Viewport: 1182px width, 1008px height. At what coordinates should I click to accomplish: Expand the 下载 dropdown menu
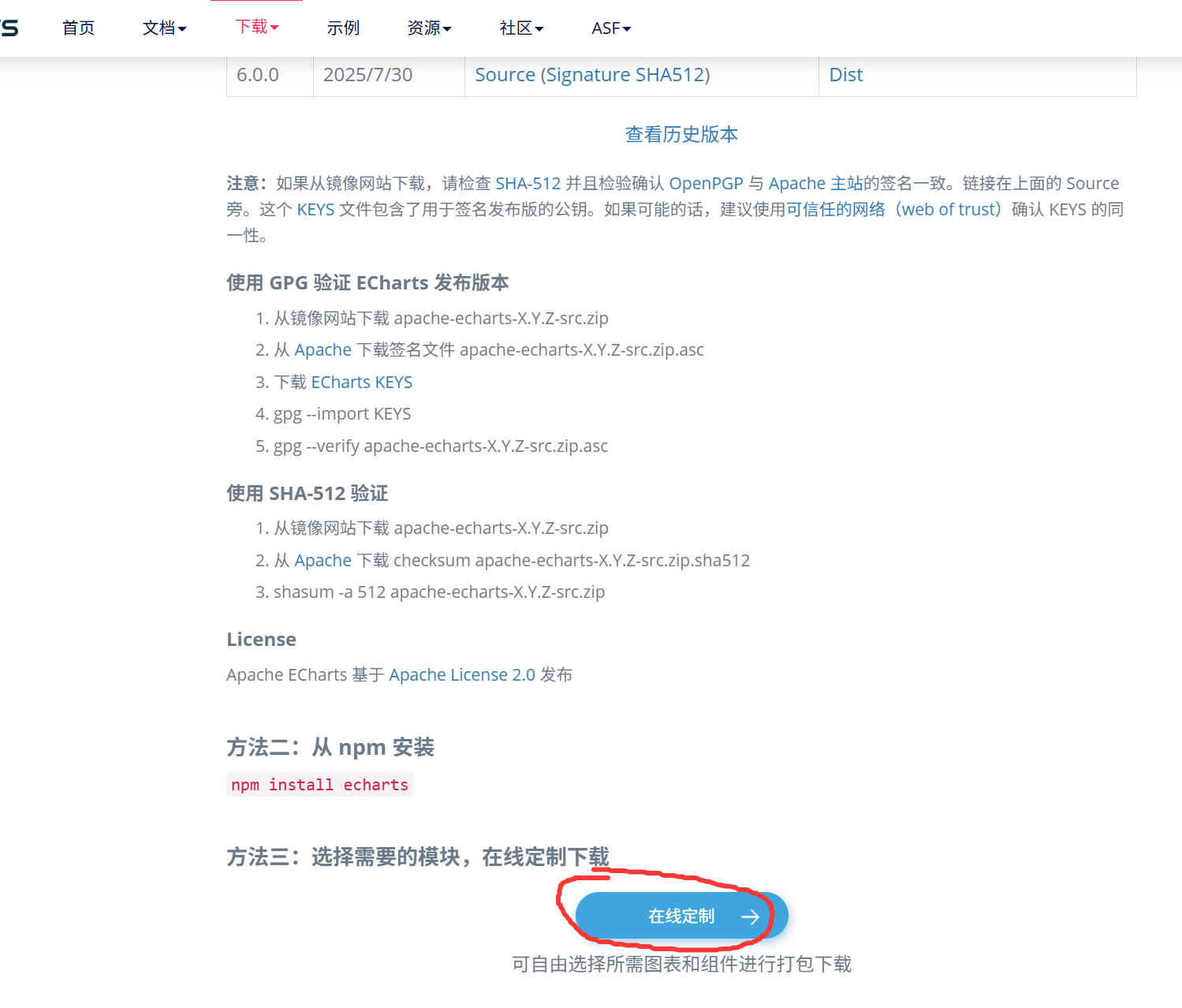(256, 27)
